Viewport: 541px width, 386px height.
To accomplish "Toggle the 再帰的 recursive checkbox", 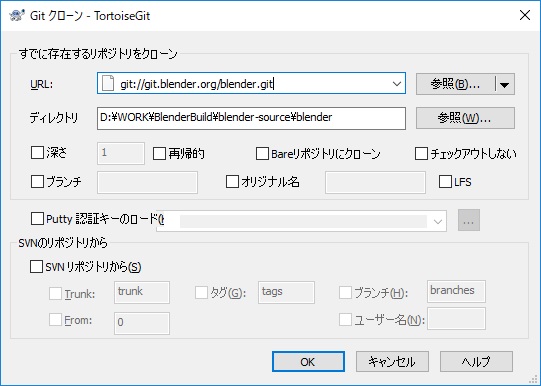I will pyautogui.click(x=159, y=154).
